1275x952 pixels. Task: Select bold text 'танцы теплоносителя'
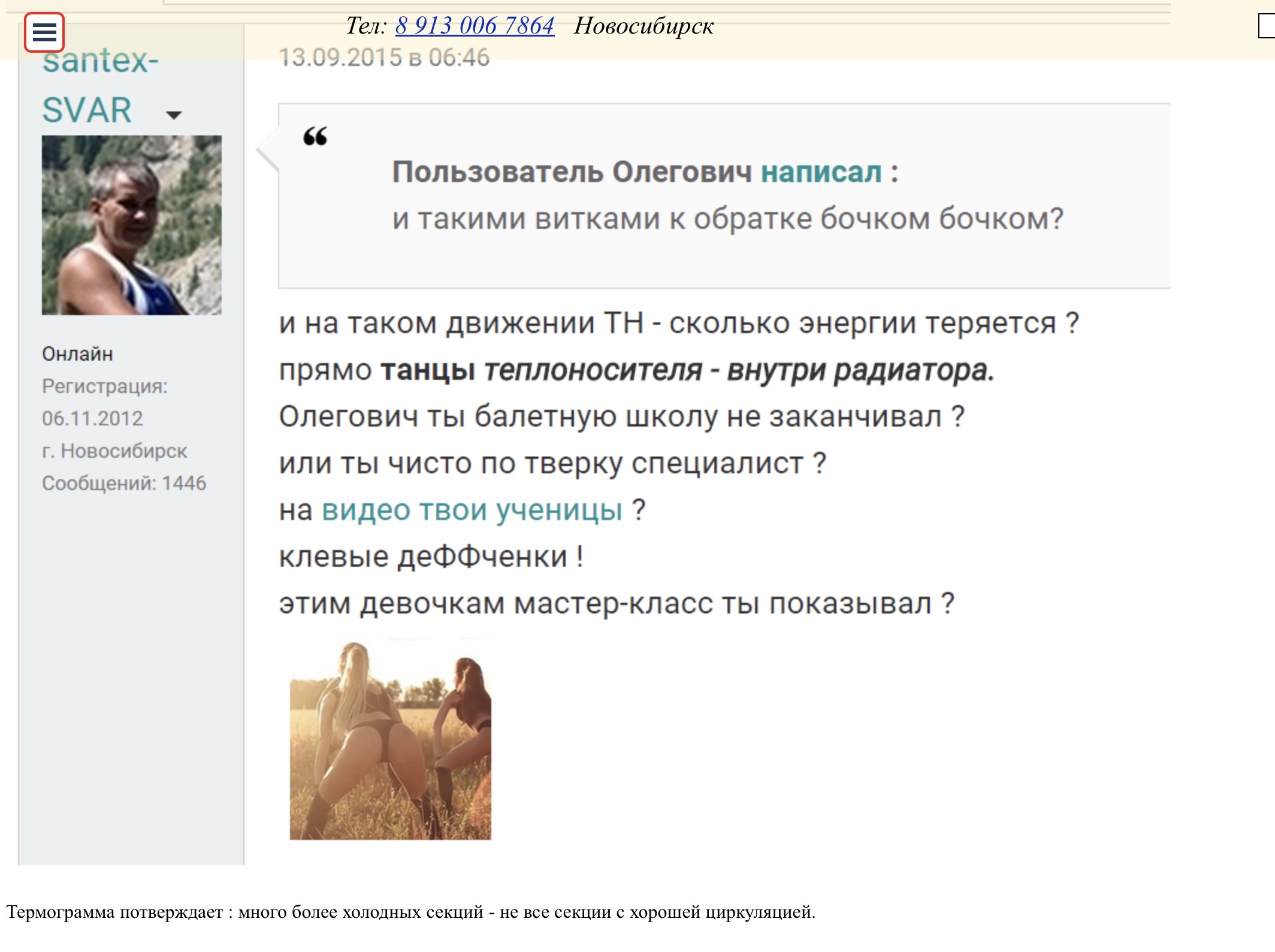[x=542, y=370]
